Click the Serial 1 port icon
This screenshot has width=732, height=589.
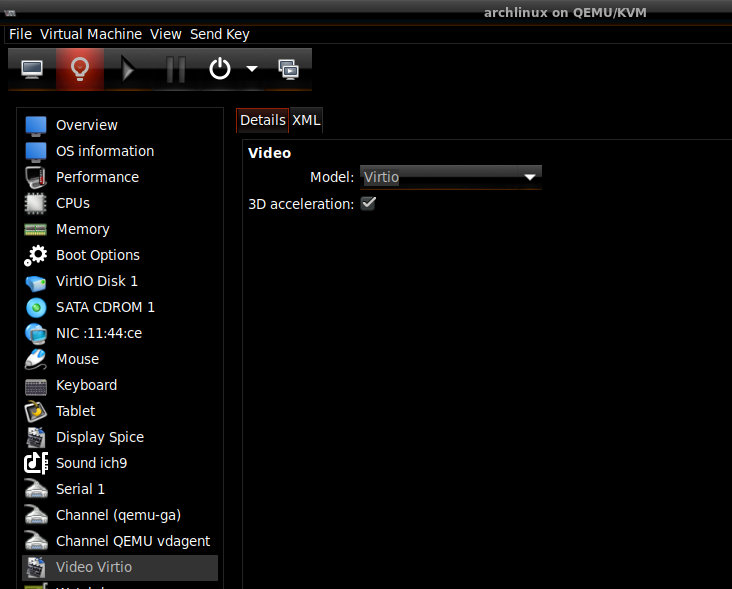coord(36,490)
